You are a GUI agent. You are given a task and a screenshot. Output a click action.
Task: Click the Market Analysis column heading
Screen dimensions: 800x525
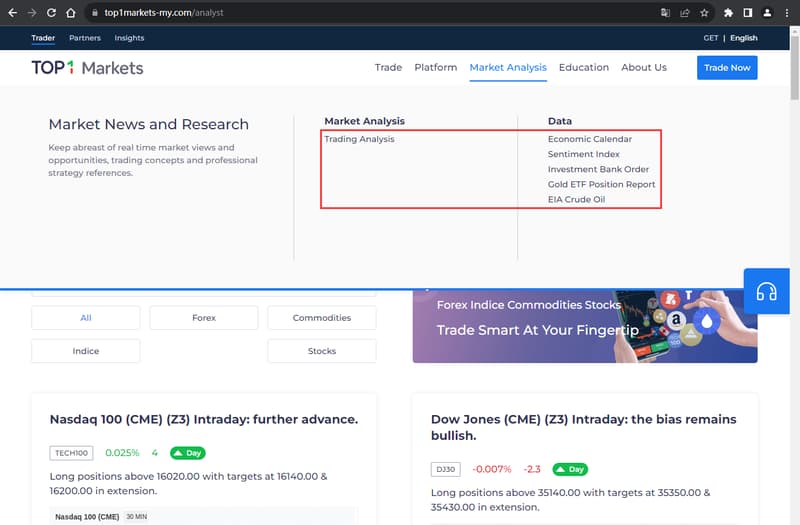[x=364, y=121]
